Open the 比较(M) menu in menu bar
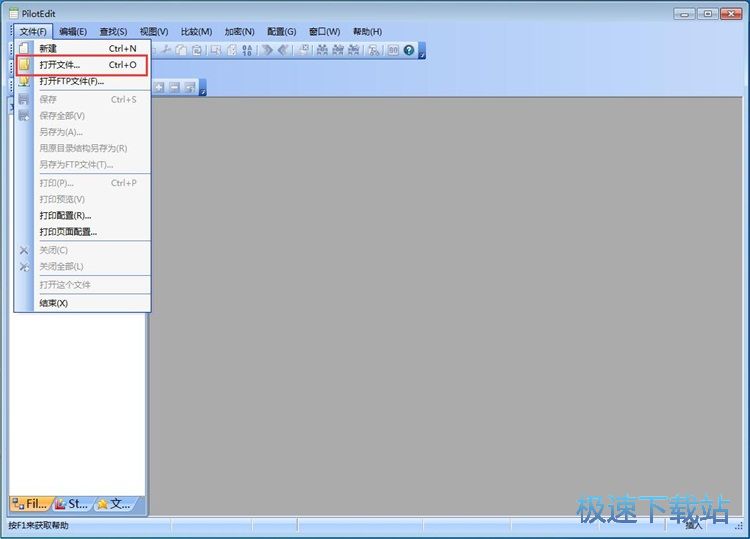750x539 pixels. pyautogui.click(x=196, y=31)
